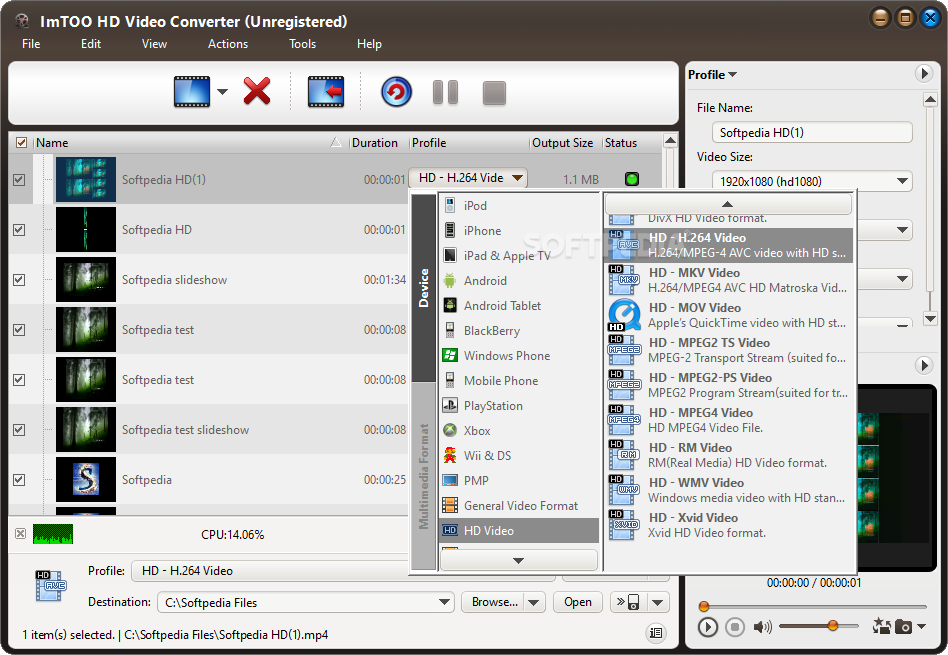Viewport: 948px width, 655px height.
Task: Uncheck Softpedia slideshow checkbox
Action: (x=19, y=280)
